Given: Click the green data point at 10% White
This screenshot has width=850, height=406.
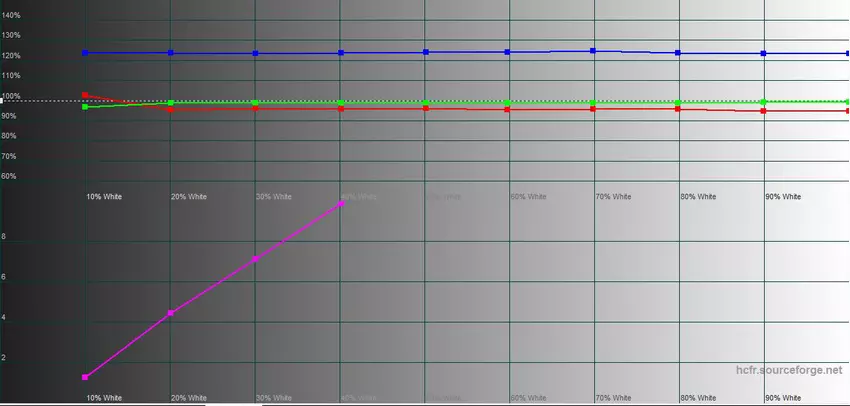Looking at the screenshot, I should [86, 106].
